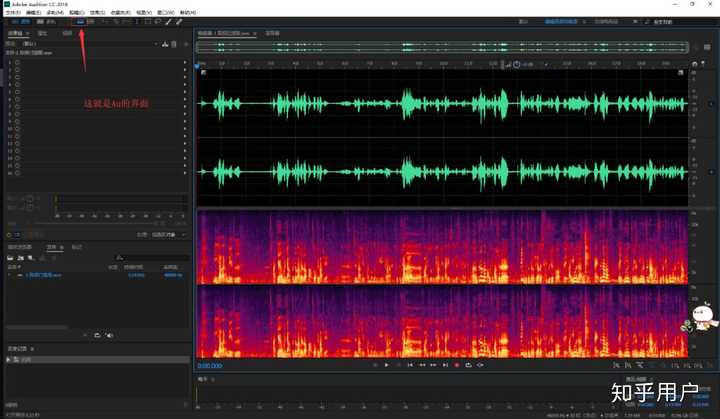Click the spectral frequency display toolbar icon
Viewport: 720px width, 419px height.
[81, 21]
